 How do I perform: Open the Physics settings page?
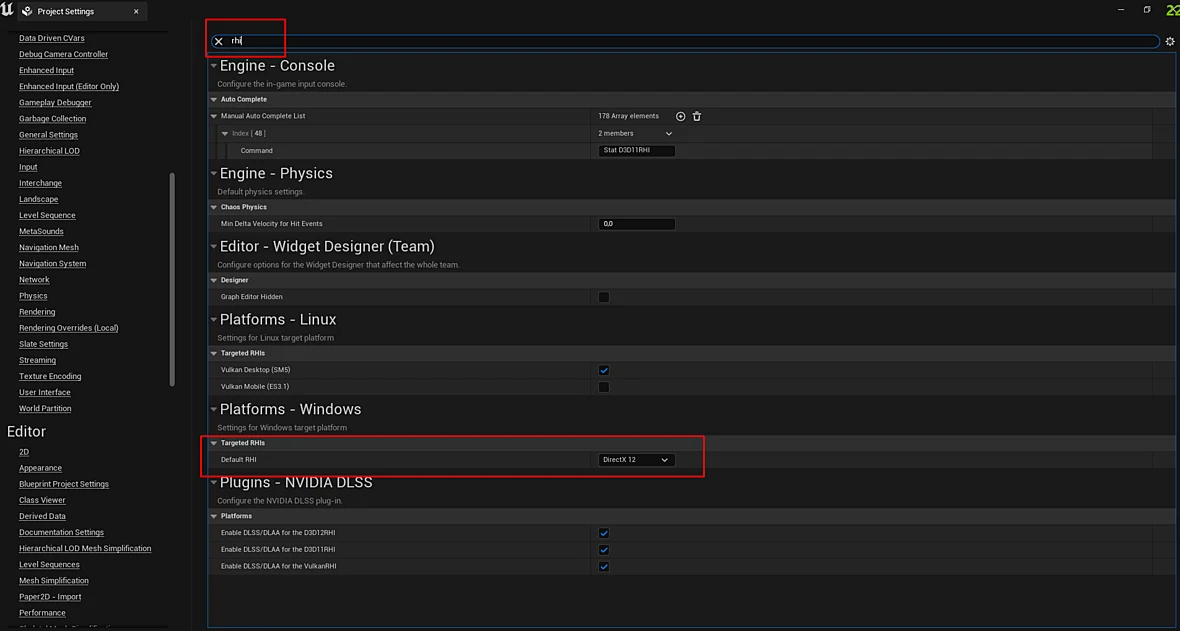[33, 296]
